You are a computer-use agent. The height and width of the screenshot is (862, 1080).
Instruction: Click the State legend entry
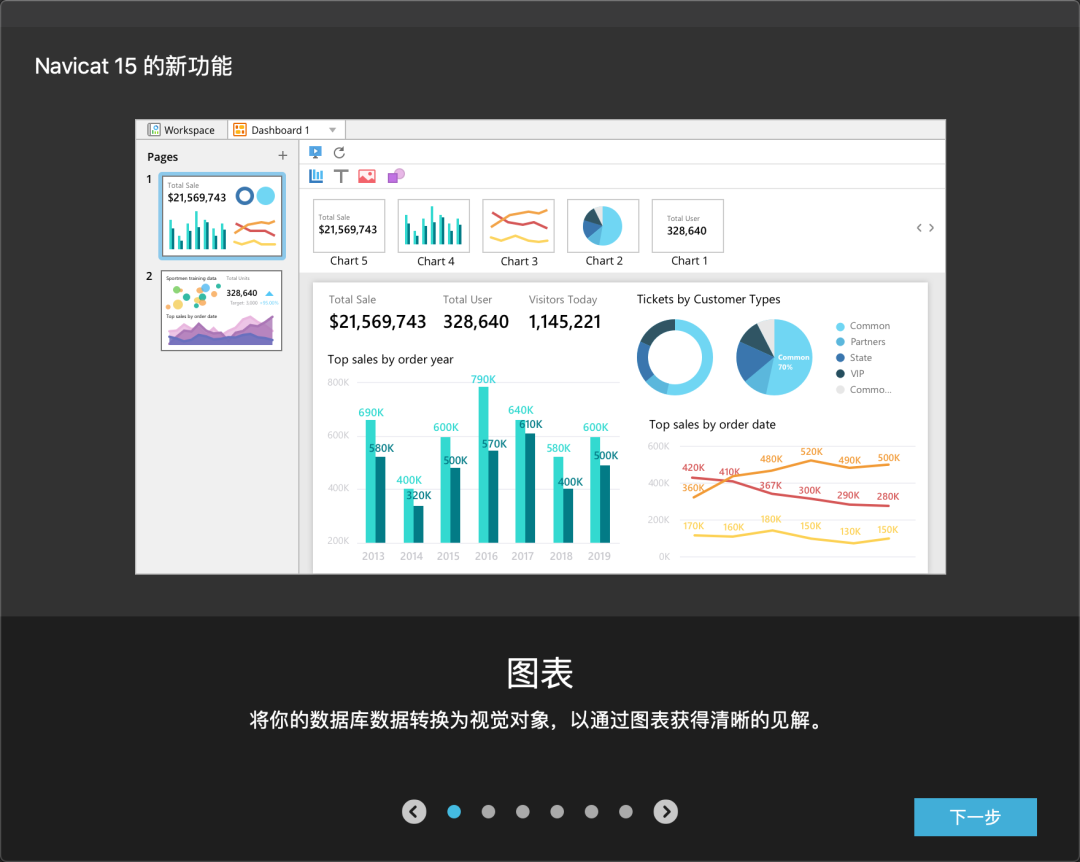[x=854, y=358]
